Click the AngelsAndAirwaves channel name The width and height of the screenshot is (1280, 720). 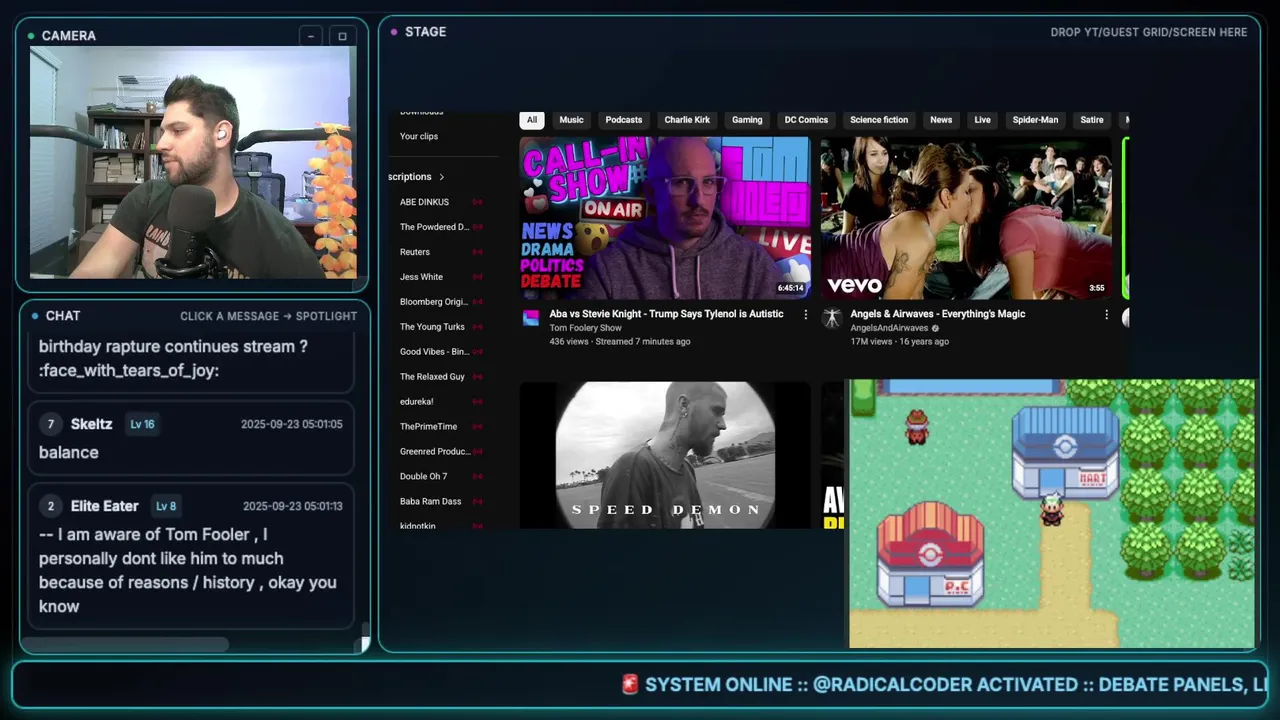[x=889, y=328]
